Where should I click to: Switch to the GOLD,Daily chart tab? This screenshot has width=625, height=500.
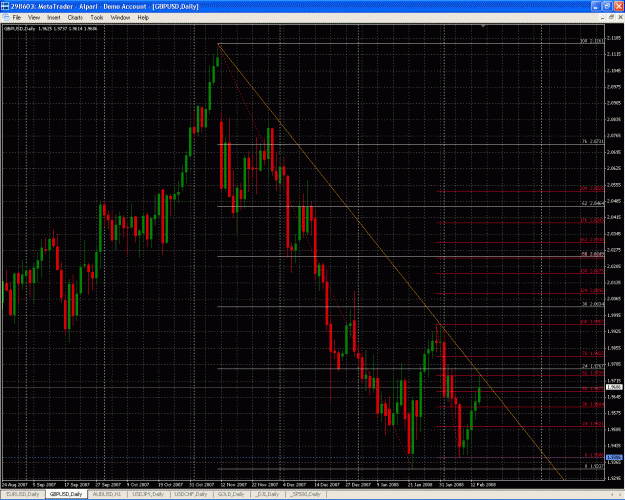(x=231, y=494)
